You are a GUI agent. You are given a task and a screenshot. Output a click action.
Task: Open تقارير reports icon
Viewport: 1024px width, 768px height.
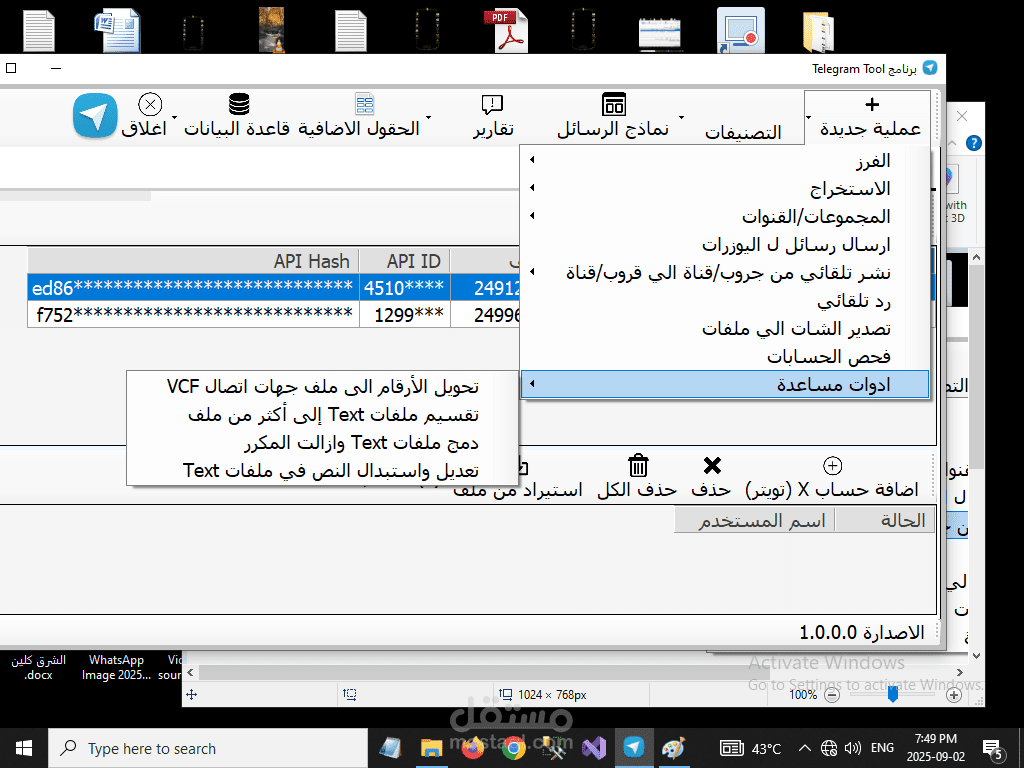coord(492,104)
